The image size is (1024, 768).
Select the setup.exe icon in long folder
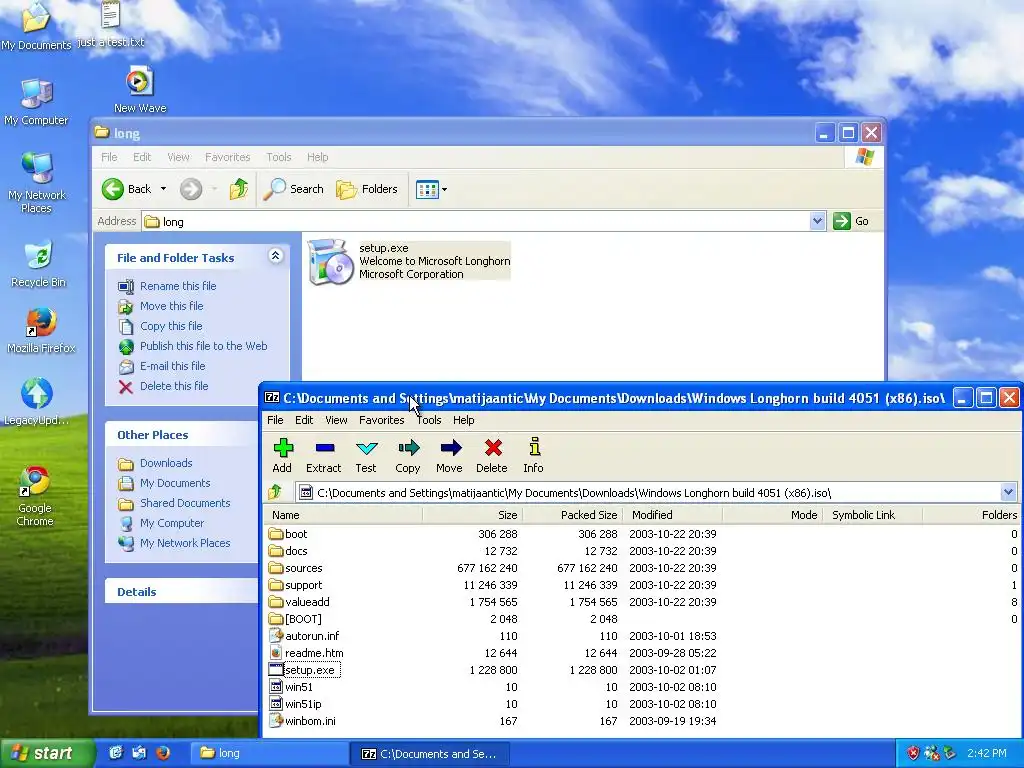pos(330,261)
